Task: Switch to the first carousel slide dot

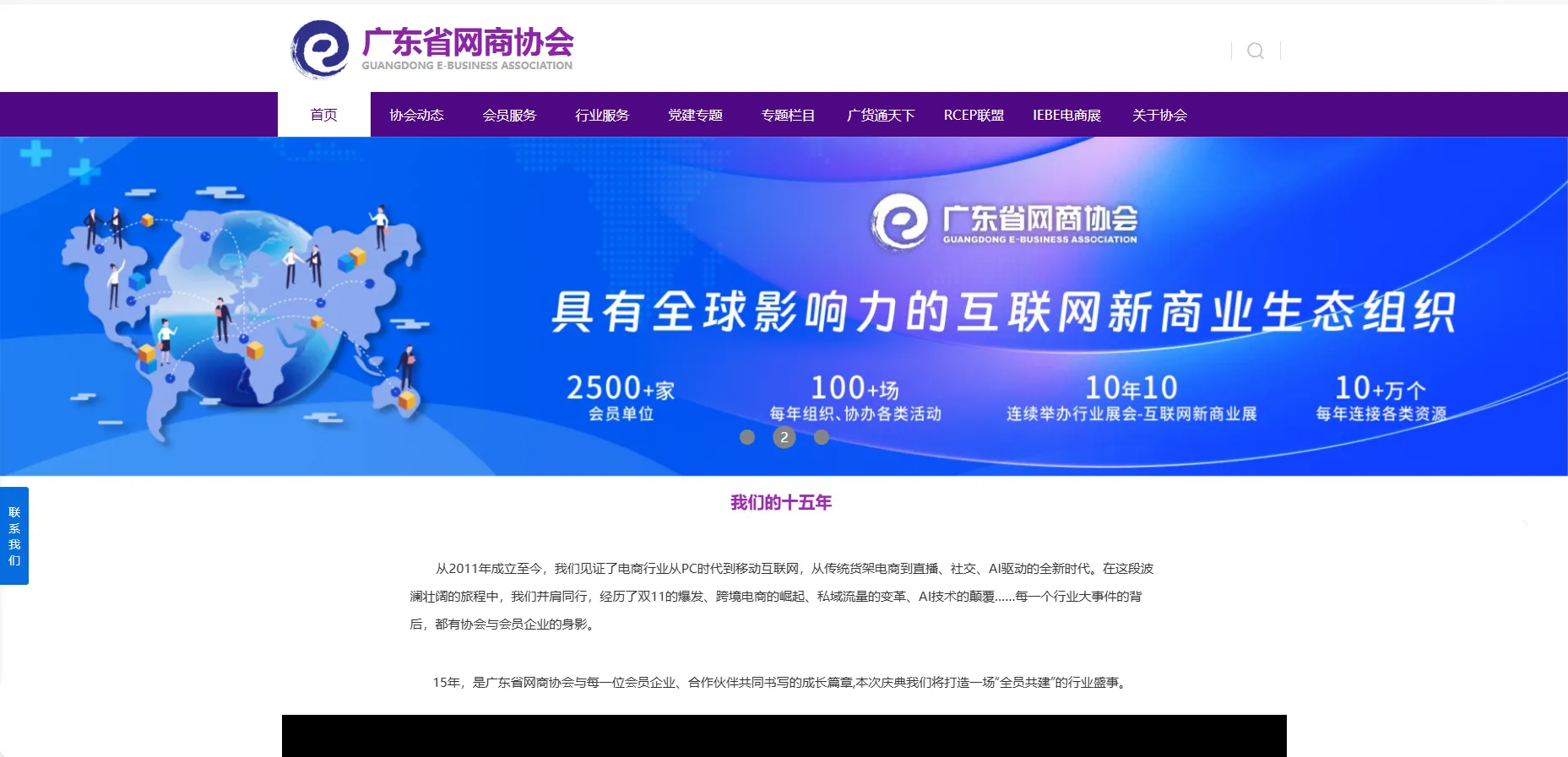Action: 747,437
